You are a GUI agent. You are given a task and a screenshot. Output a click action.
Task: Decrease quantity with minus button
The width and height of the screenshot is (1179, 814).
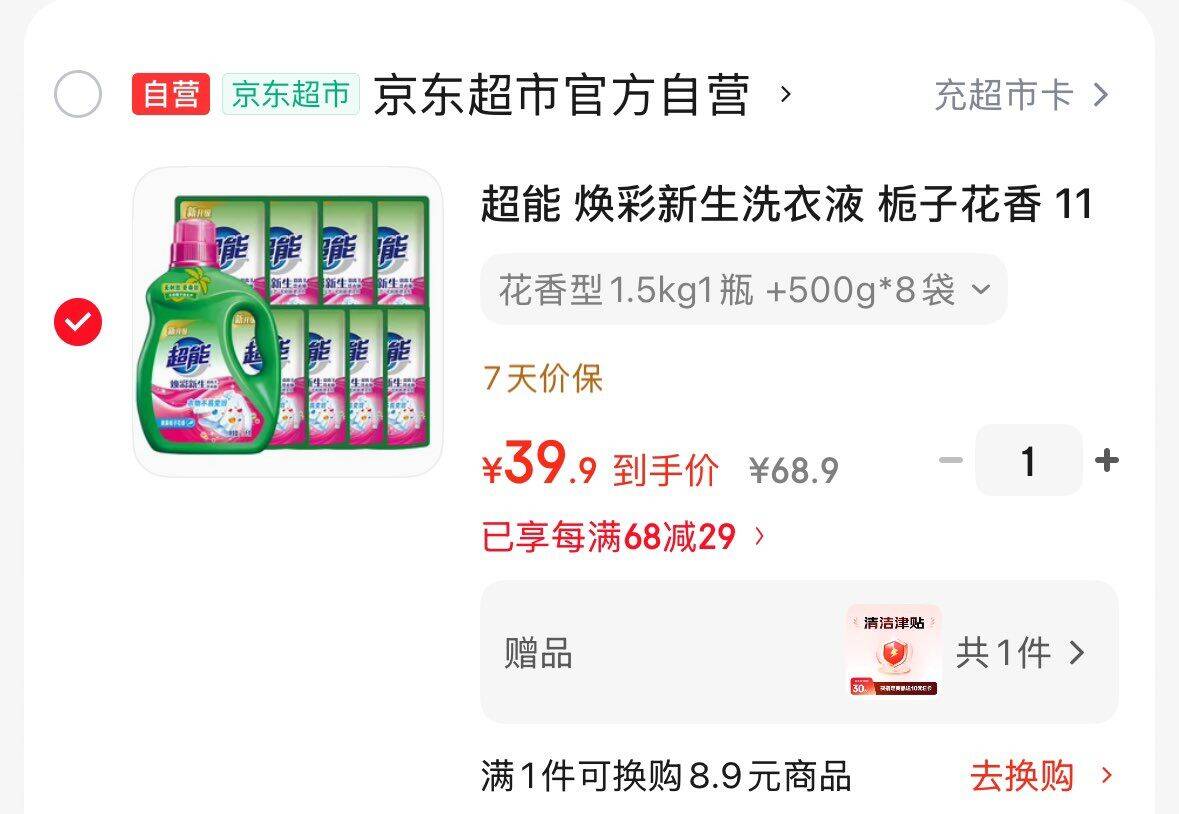[951, 460]
